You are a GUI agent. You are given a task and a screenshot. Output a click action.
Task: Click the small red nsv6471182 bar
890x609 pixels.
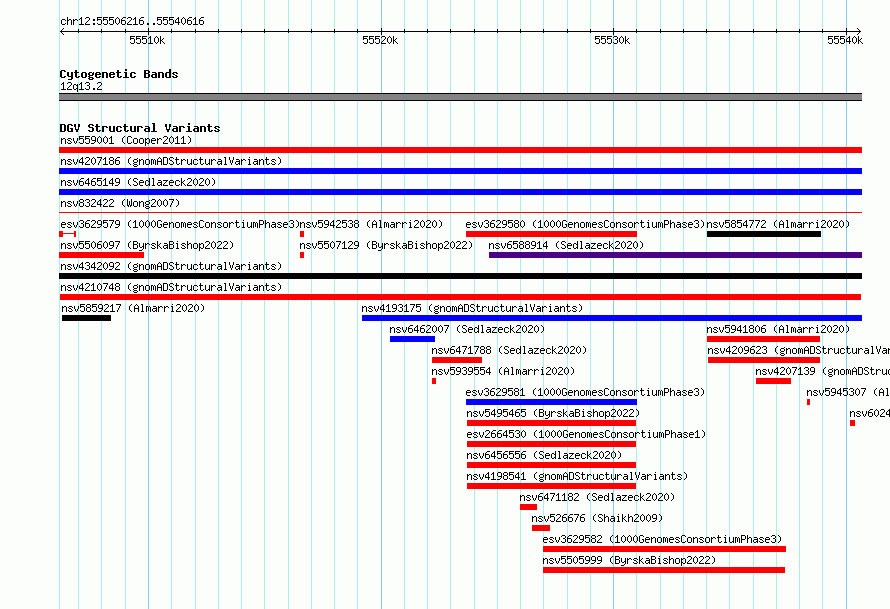coord(528,507)
